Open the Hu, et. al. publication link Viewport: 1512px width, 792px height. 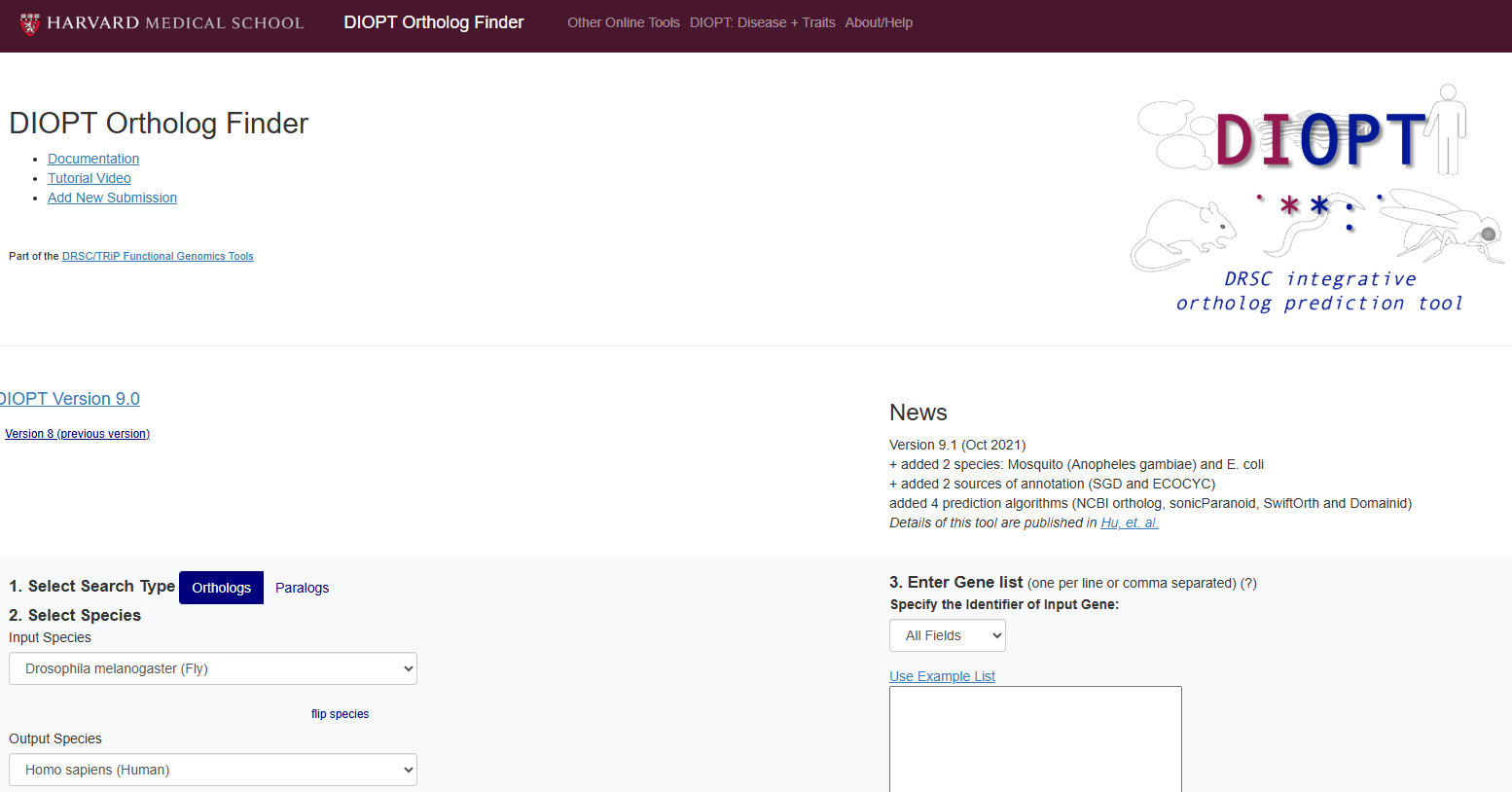pyautogui.click(x=1130, y=522)
